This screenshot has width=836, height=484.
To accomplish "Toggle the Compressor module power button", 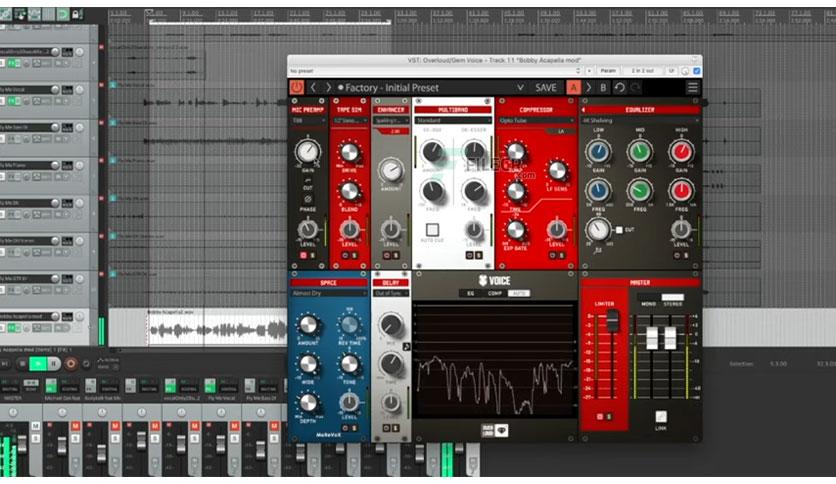I will tap(553, 255).
